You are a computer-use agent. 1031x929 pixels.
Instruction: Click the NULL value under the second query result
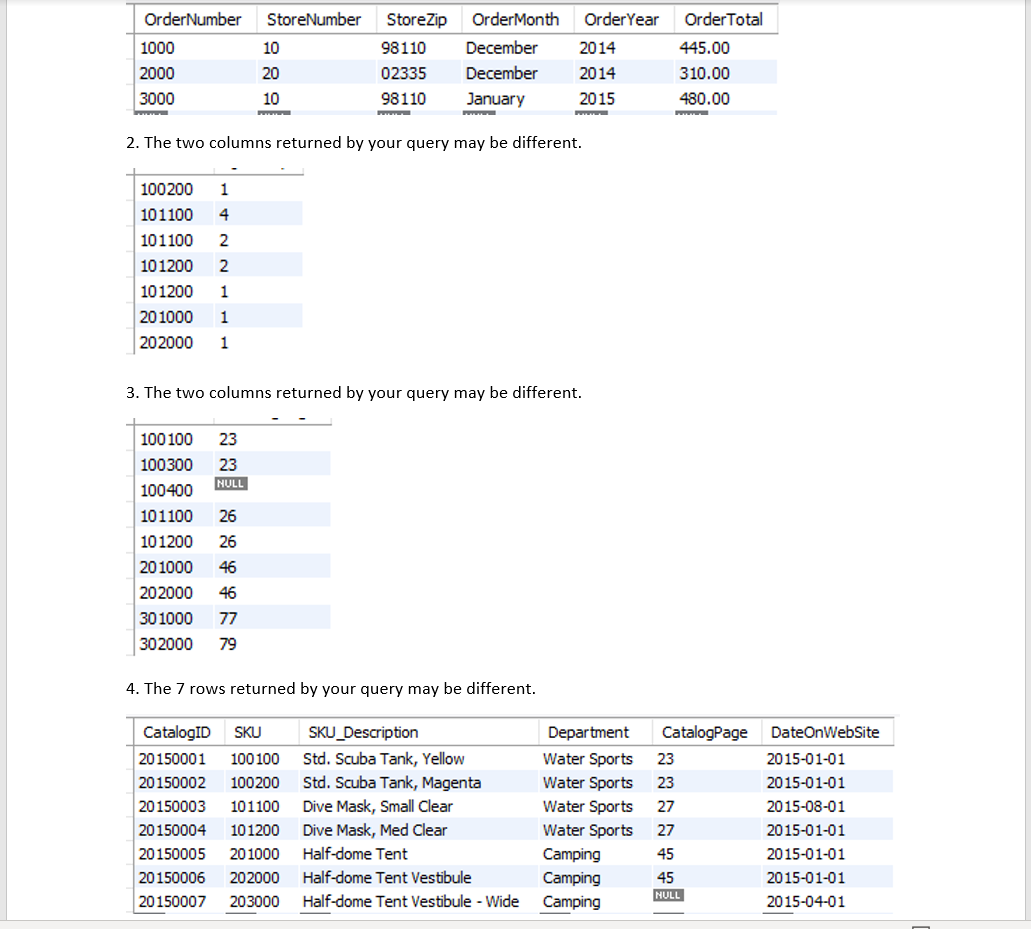coord(230,483)
